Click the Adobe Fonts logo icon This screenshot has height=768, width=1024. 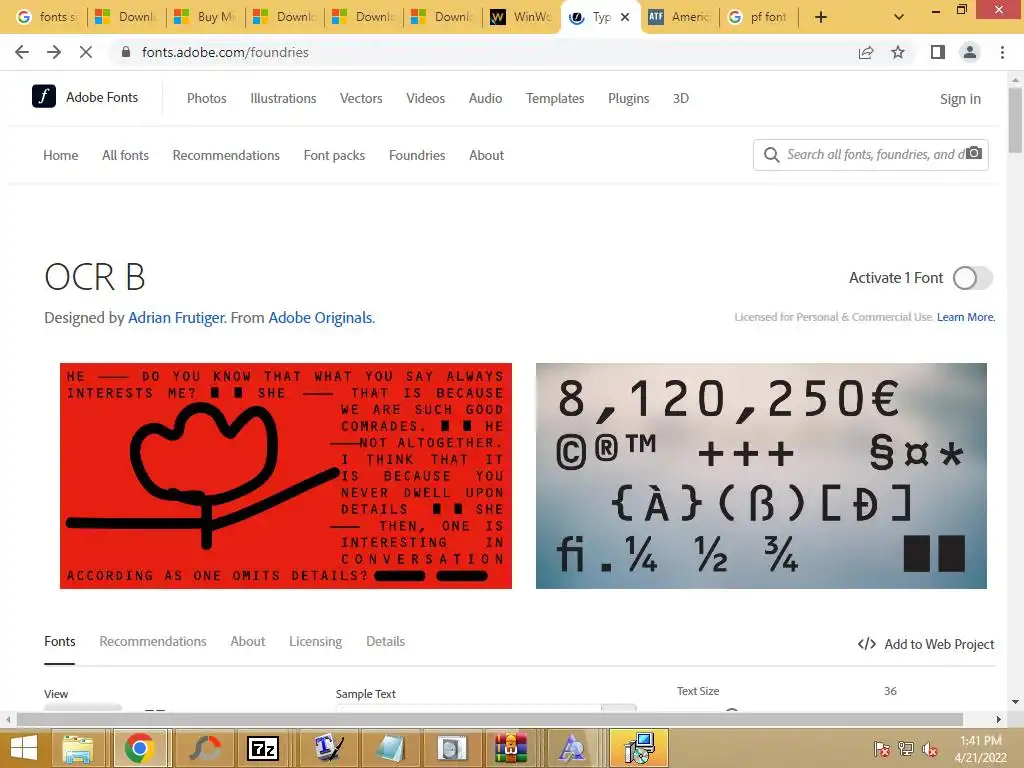pyautogui.click(x=44, y=97)
